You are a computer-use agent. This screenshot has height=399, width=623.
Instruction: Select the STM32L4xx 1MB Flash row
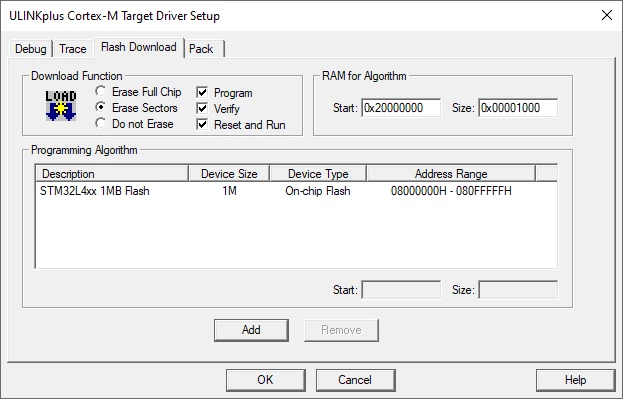(x=296, y=191)
